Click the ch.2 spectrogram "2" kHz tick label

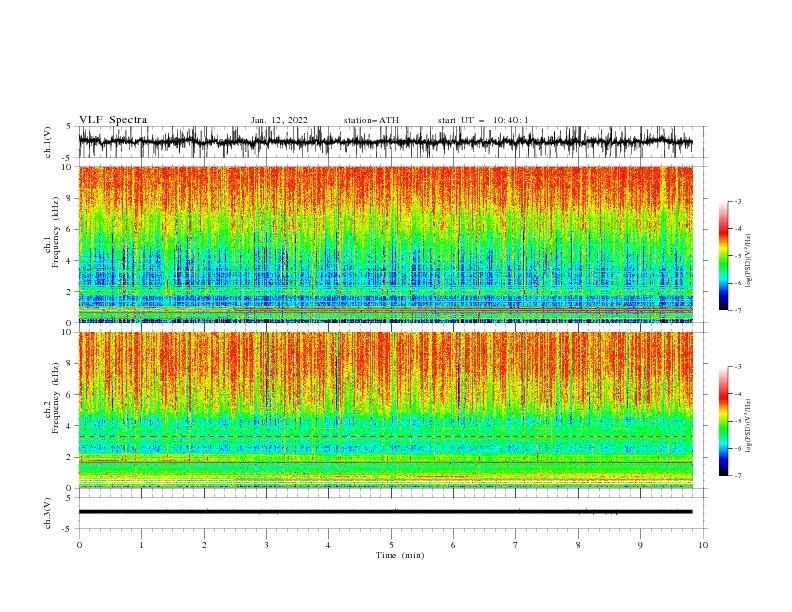[70, 457]
